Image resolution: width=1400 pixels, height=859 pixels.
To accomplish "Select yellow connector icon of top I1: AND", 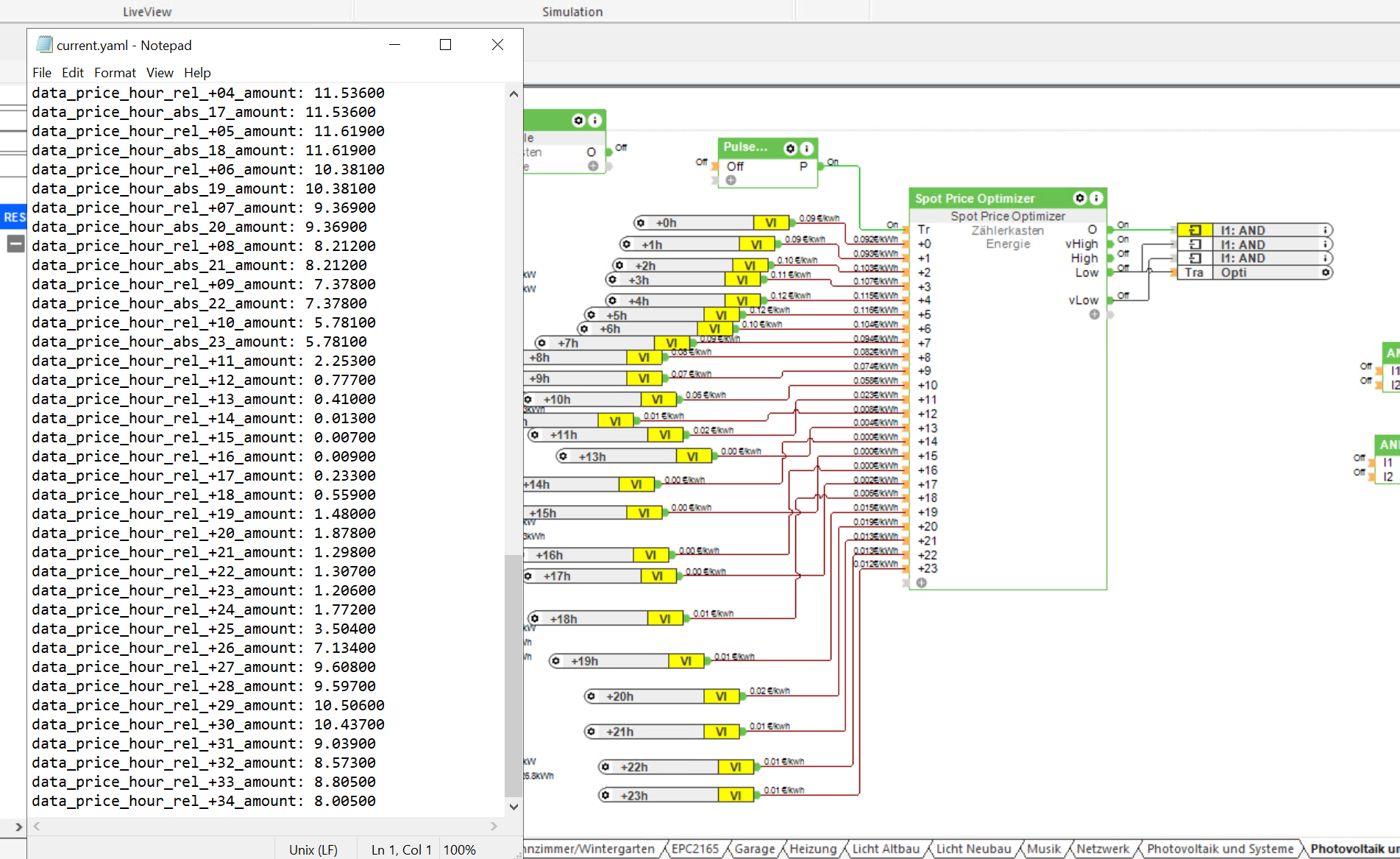I will (1195, 230).
